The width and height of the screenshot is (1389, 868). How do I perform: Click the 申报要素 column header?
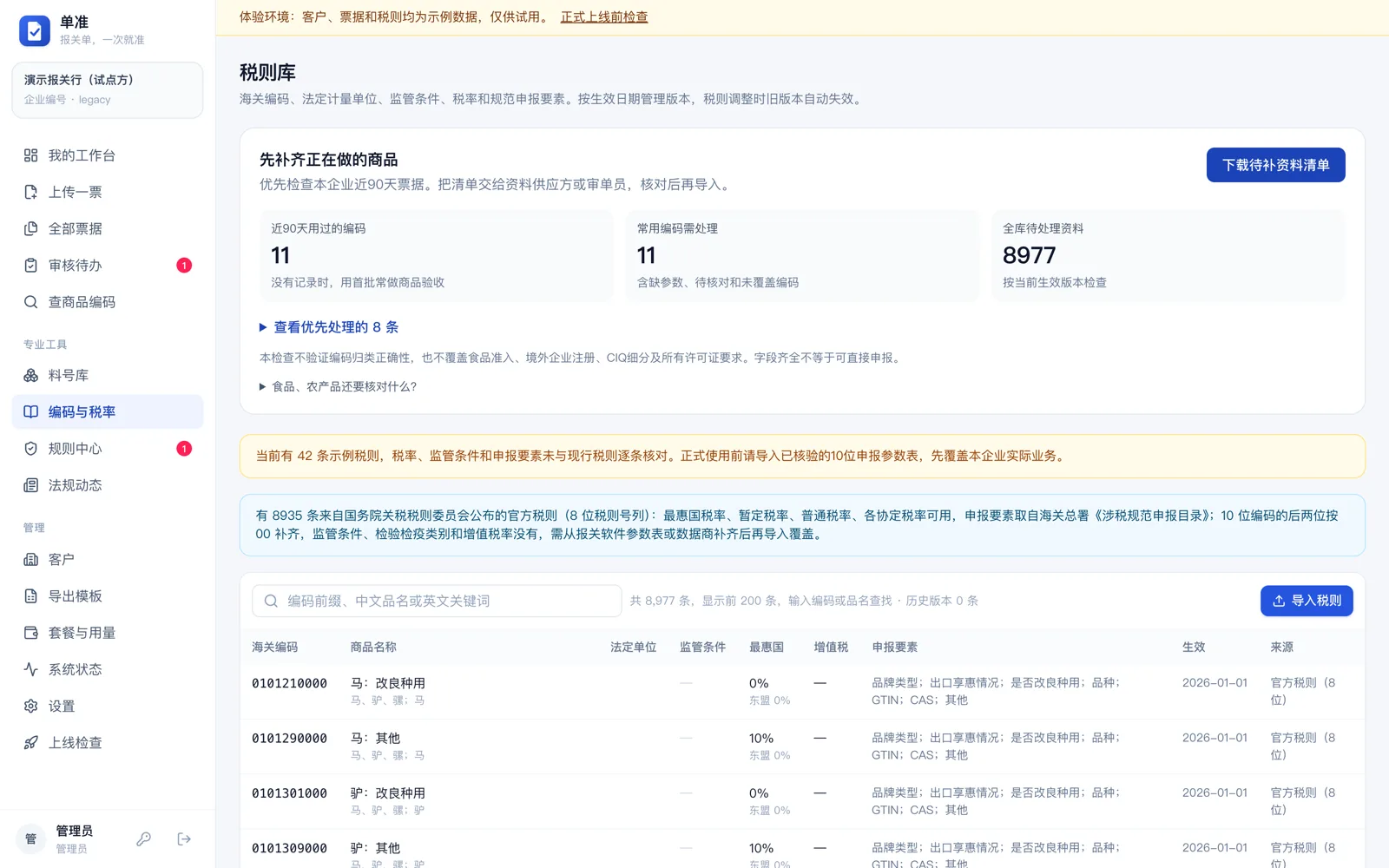click(x=895, y=647)
